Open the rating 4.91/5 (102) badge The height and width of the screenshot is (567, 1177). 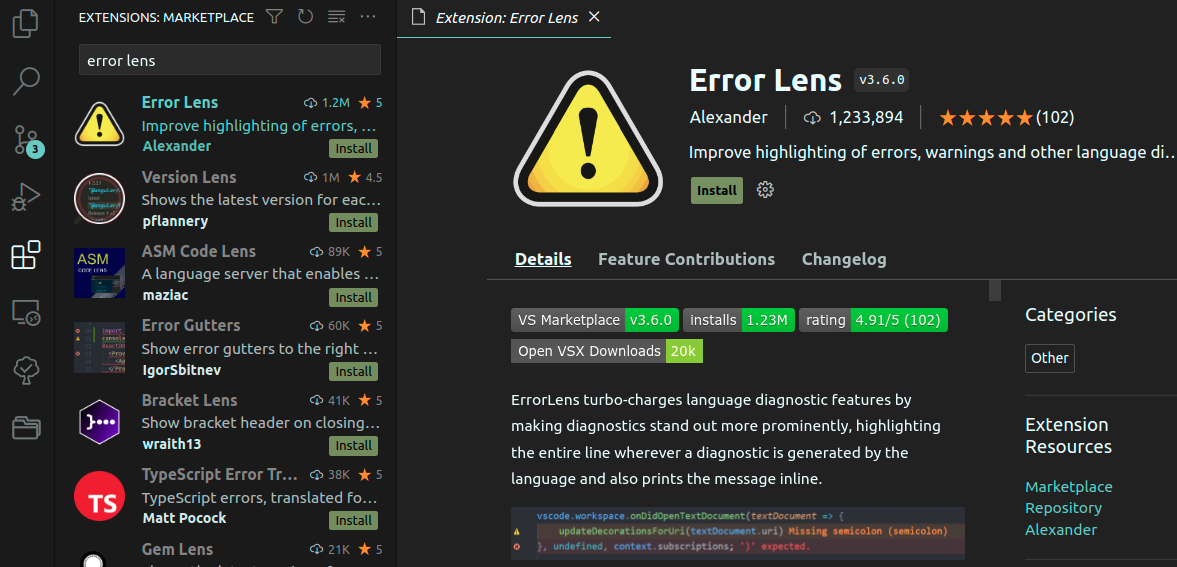tap(873, 320)
